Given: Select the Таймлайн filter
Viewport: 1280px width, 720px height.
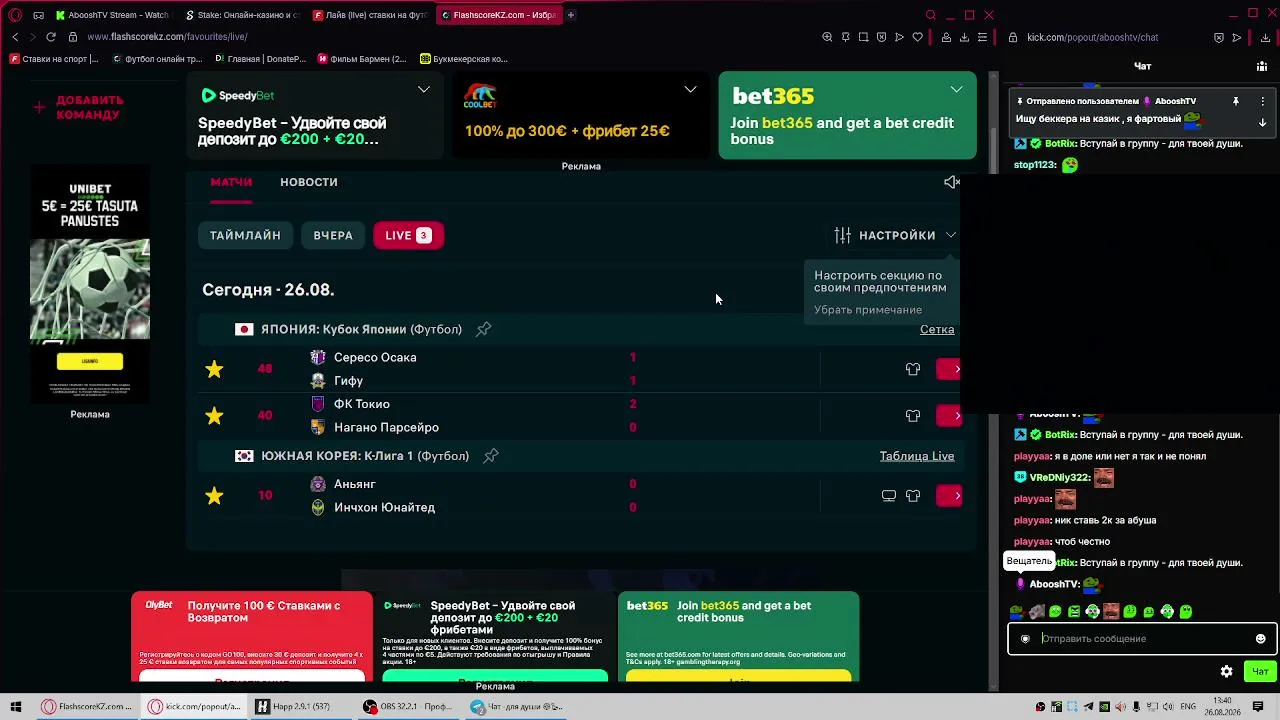Looking at the screenshot, I should [x=245, y=235].
